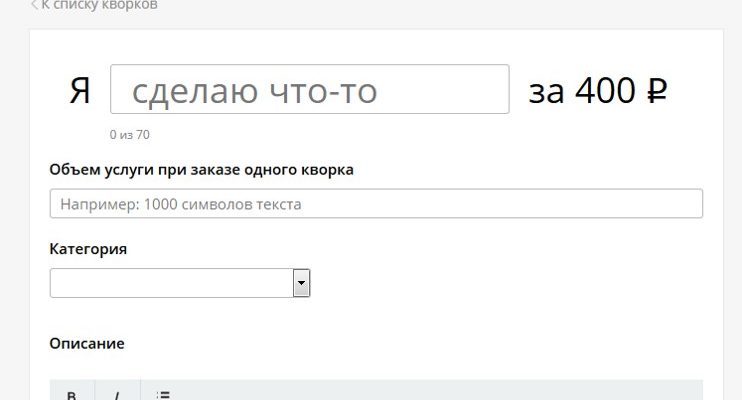Image resolution: width=742 pixels, height=400 pixels.
Task: Click the 'Например: 1000 символов текста' field
Action: 376,204
